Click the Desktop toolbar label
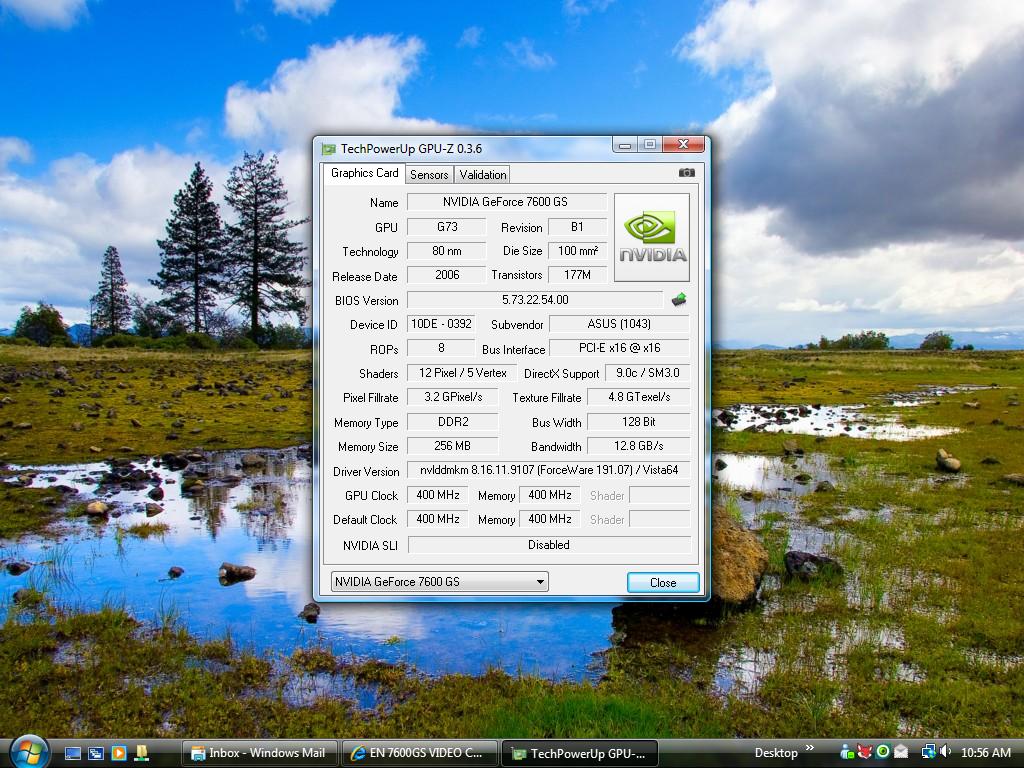This screenshot has height=768, width=1024. (776, 753)
